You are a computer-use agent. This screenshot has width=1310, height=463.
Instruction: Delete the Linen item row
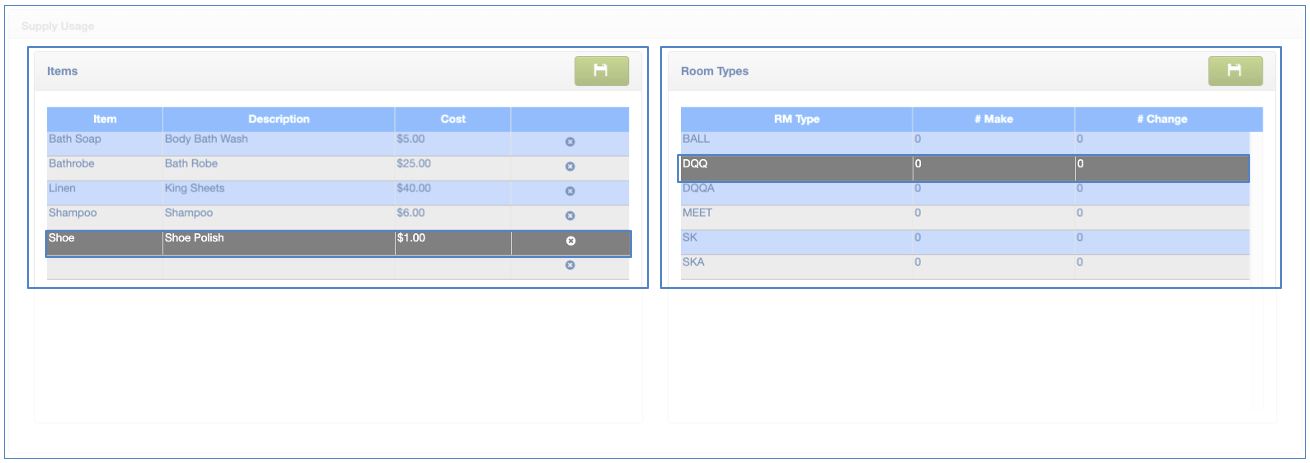point(570,191)
